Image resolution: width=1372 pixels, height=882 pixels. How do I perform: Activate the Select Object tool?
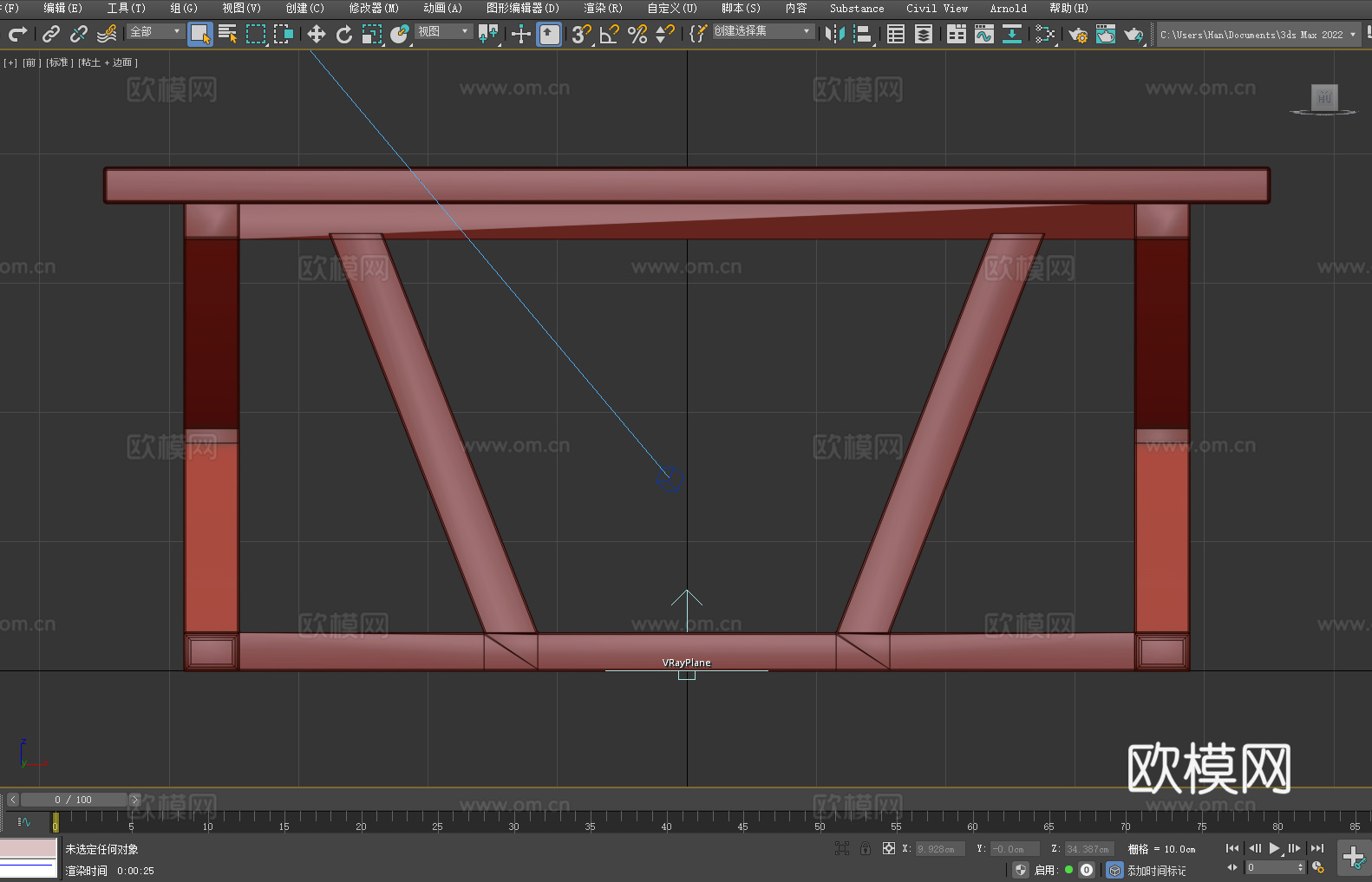200,34
